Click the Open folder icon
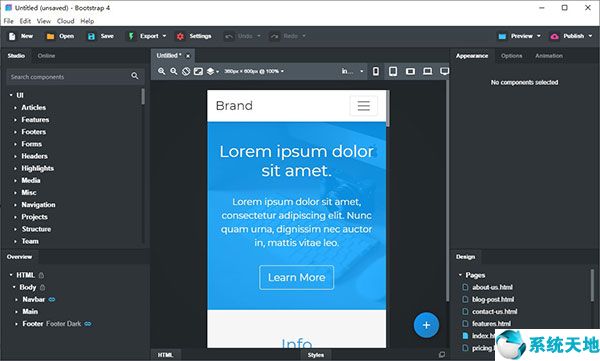The height and width of the screenshot is (361, 600). (x=50, y=36)
